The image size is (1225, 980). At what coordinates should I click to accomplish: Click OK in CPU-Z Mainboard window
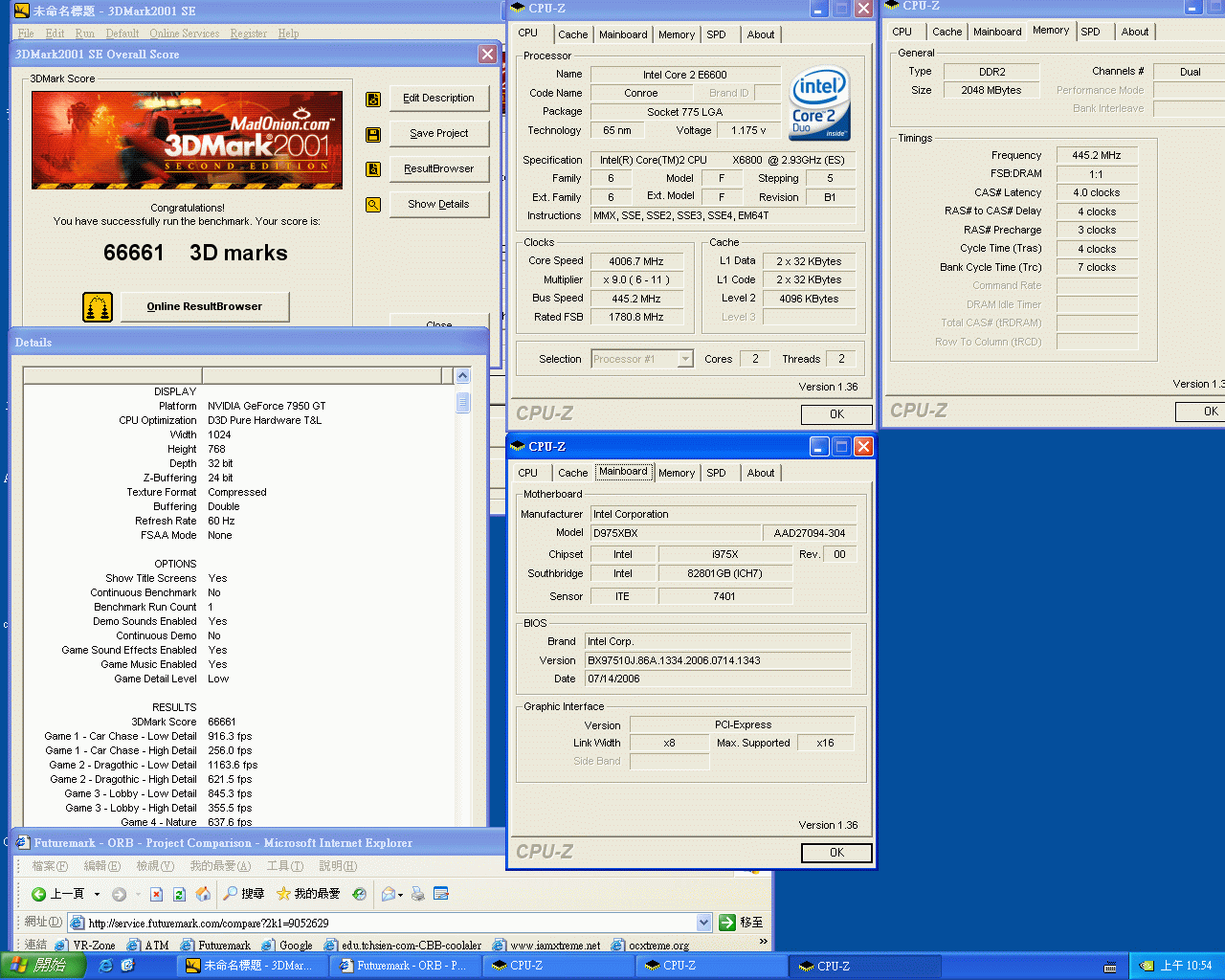[x=836, y=853]
